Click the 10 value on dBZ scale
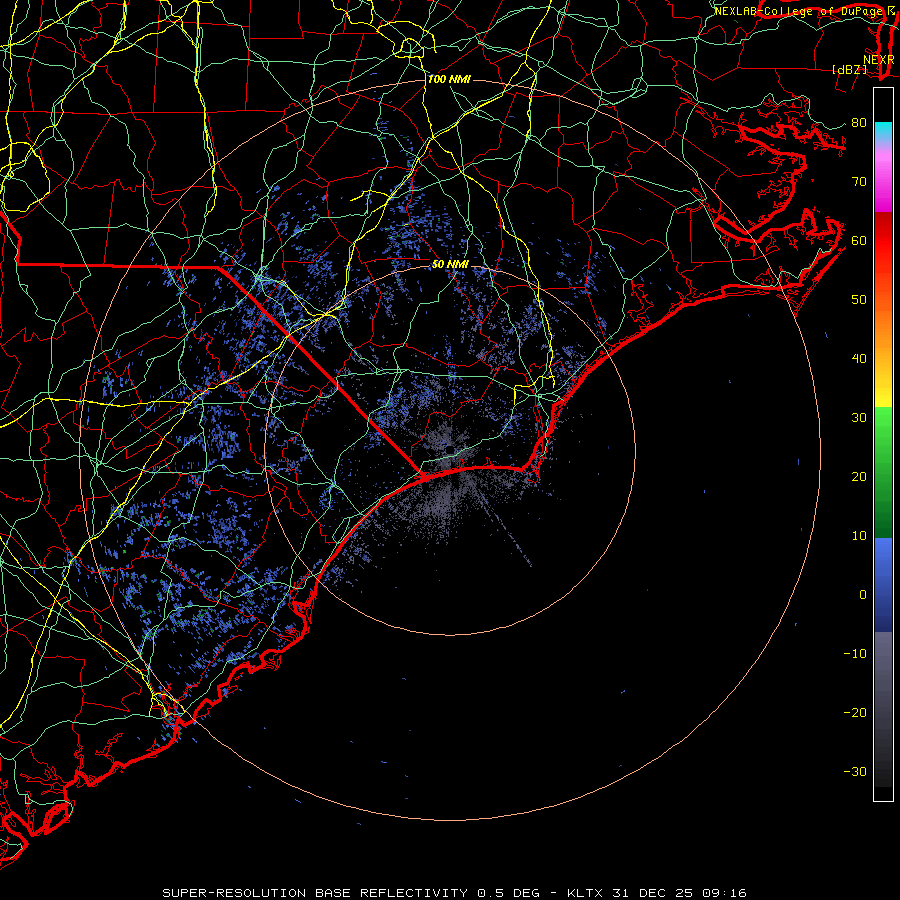Image resolution: width=900 pixels, height=900 pixels. (x=859, y=536)
